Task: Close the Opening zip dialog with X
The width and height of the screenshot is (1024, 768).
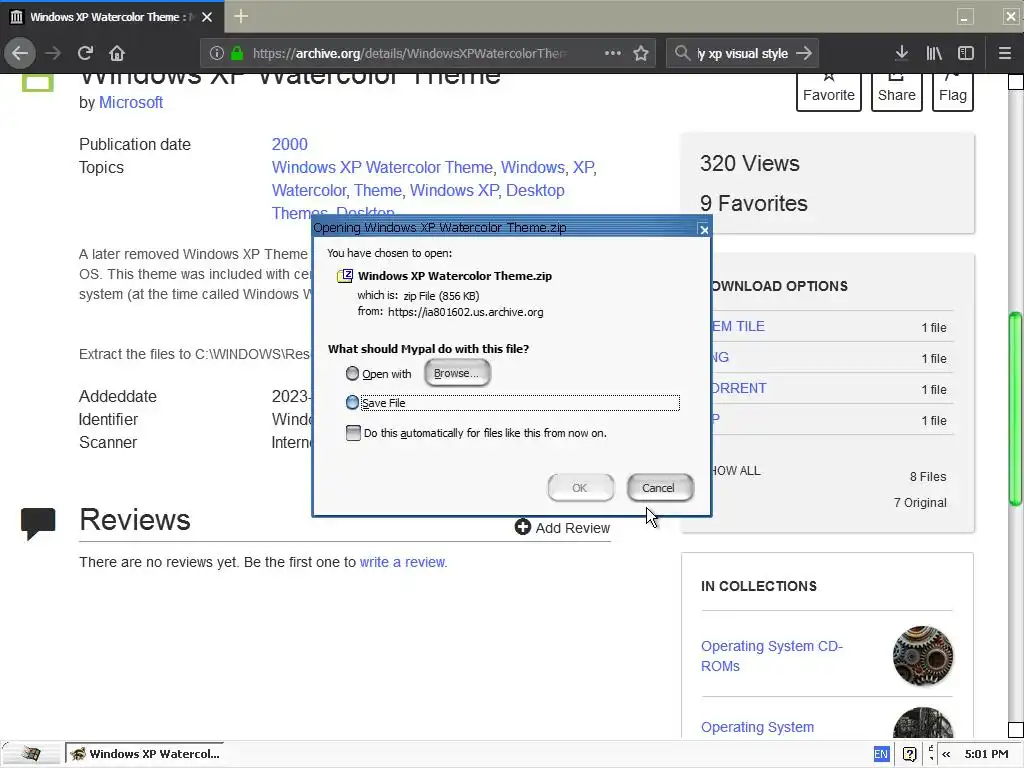Action: [703, 229]
